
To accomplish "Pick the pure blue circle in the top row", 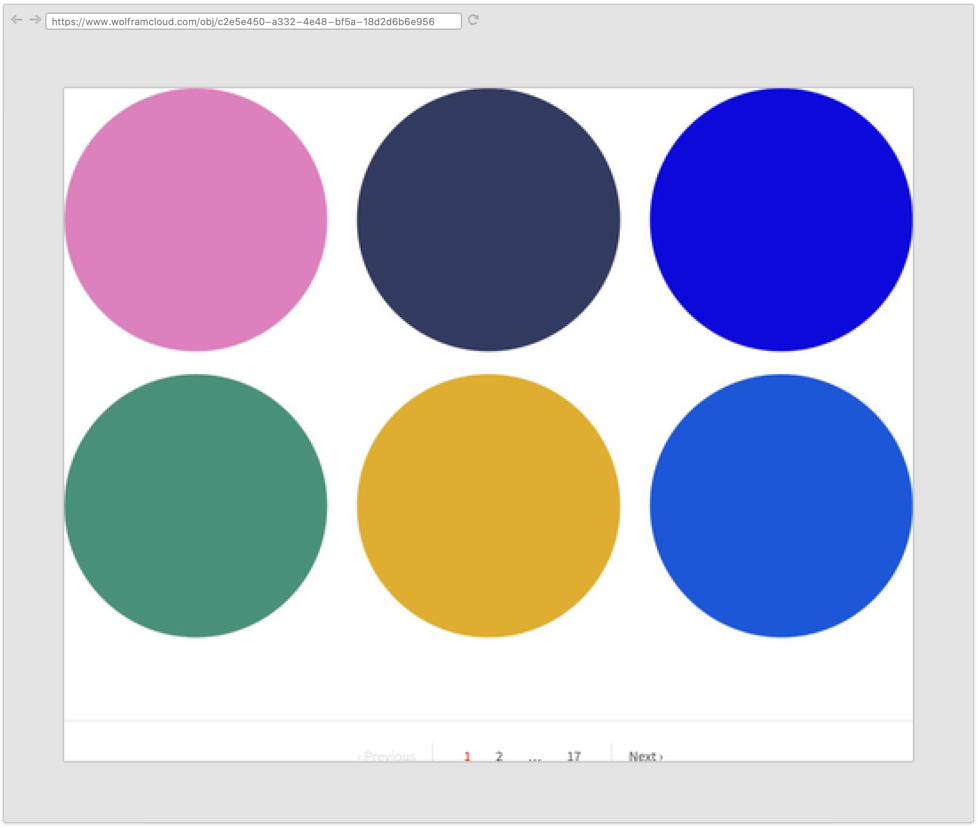I will tap(781, 220).
